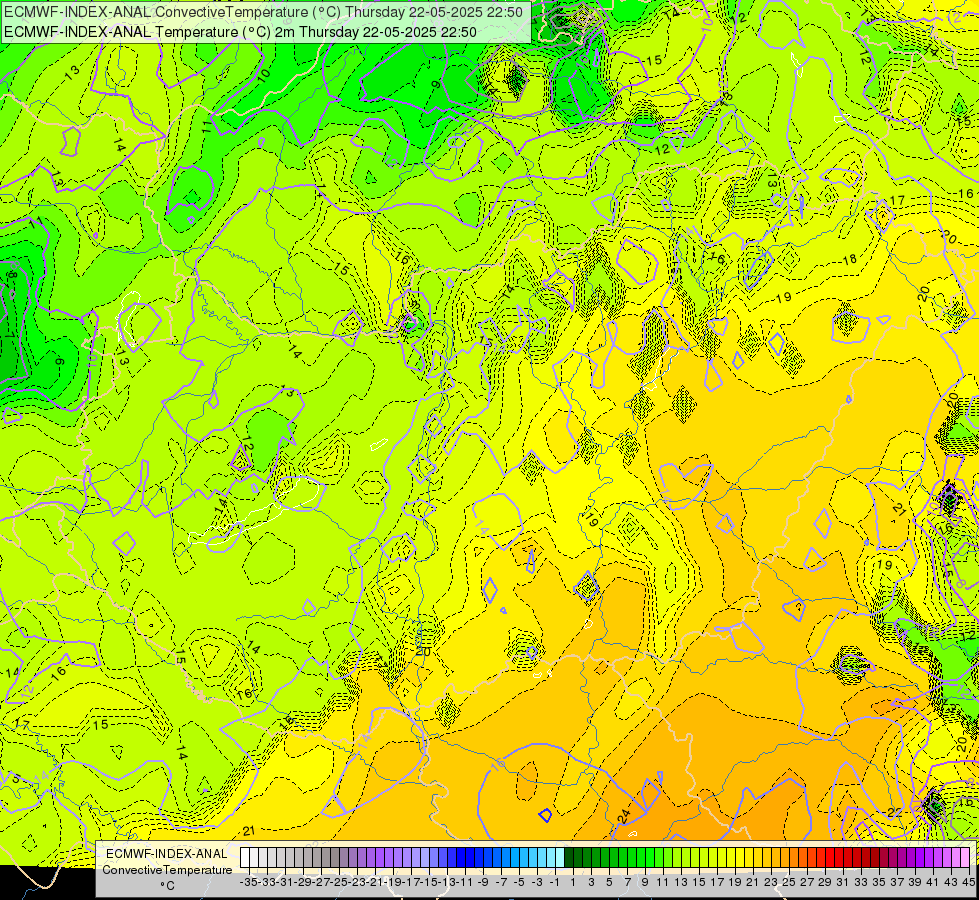
Task: Click the 41 label on legend scale
Action: pyautogui.click(x=933, y=882)
